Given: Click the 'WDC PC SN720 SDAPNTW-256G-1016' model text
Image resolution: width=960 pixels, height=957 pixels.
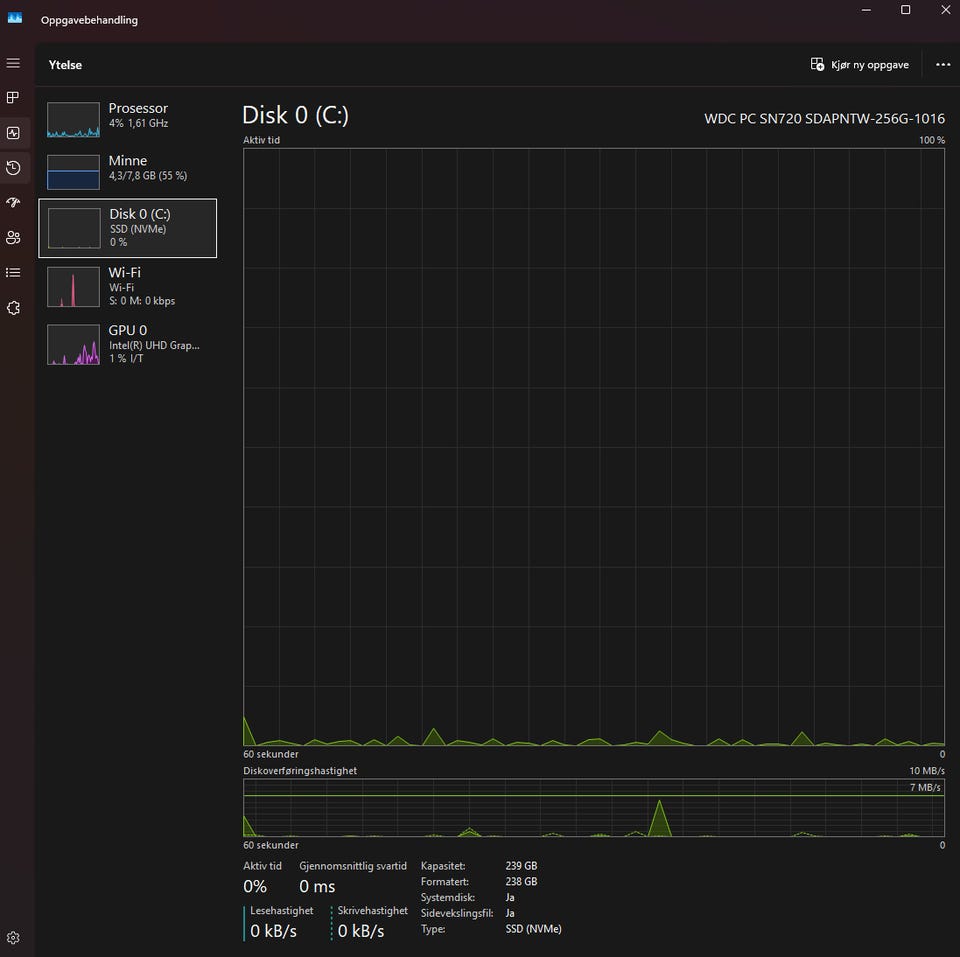Looking at the screenshot, I should coord(824,119).
